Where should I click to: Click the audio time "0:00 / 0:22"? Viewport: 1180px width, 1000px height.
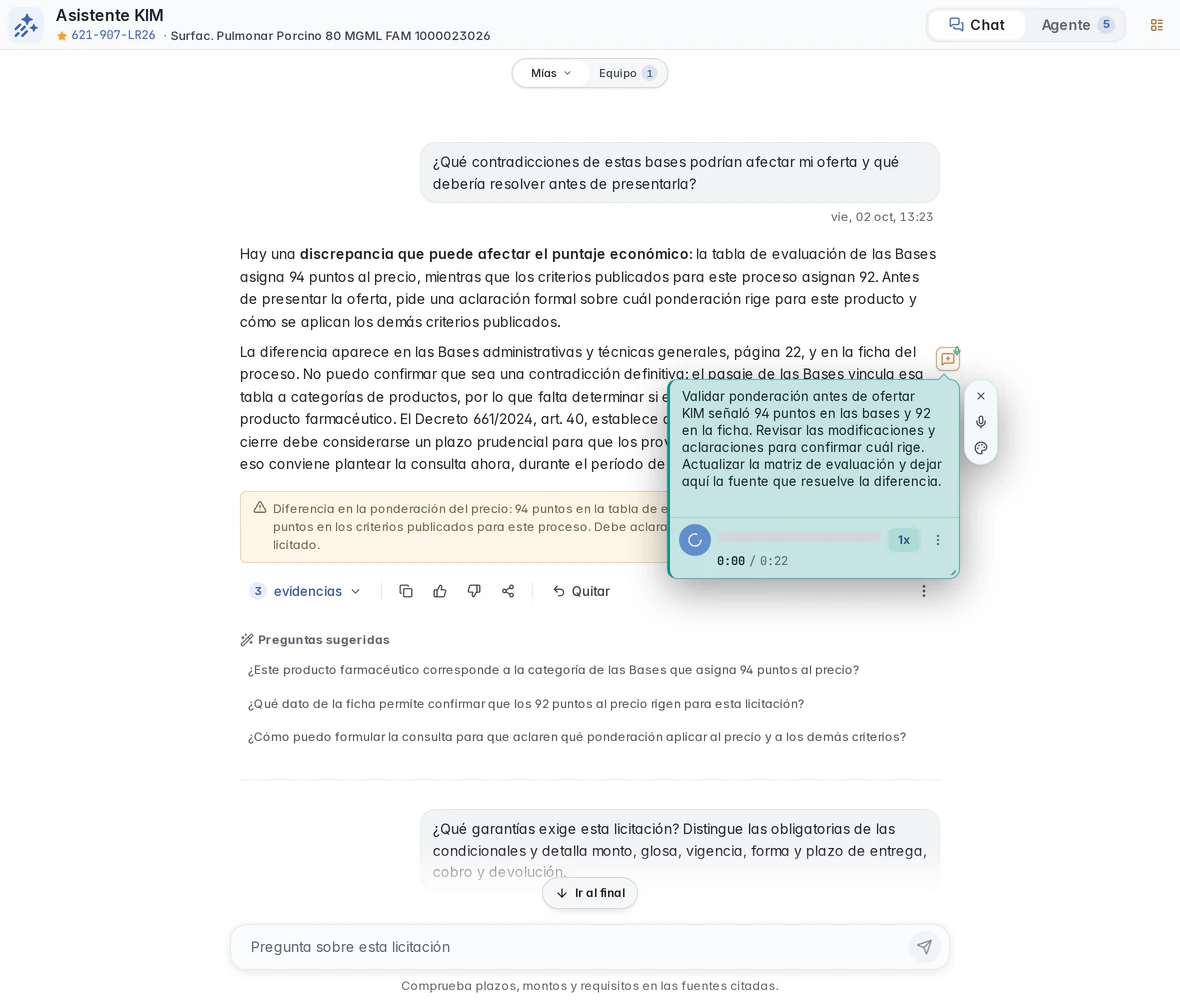coord(753,561)
